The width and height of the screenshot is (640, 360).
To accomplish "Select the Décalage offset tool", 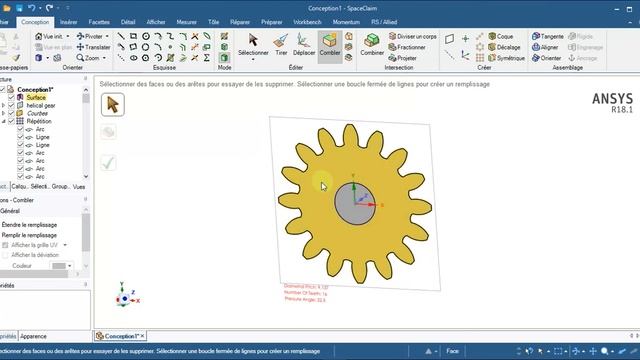I will [x=504, y=47].
